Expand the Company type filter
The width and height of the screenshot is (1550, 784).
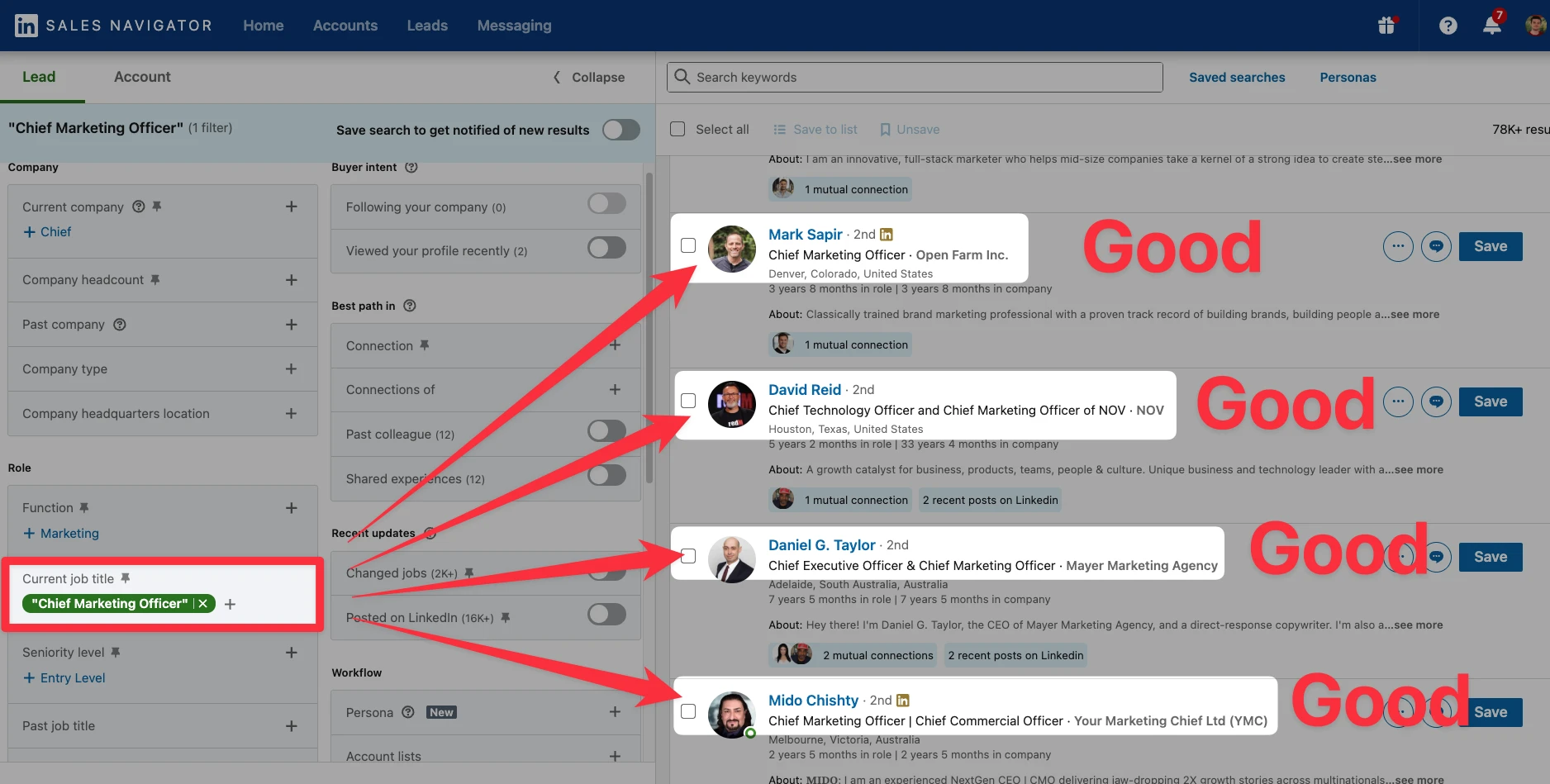pos(292,369)
